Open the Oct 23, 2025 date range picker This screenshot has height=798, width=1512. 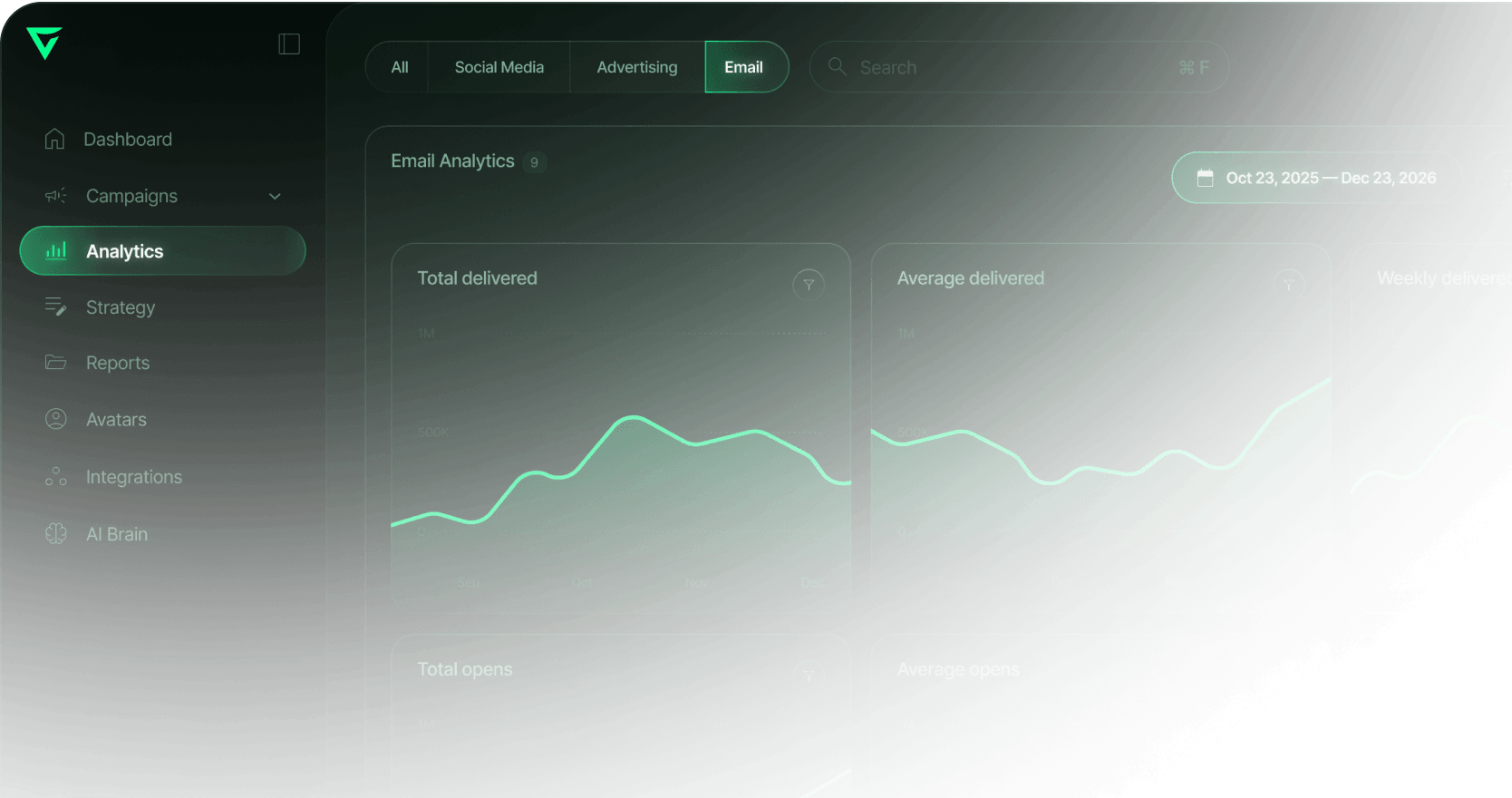point(1315,178)
